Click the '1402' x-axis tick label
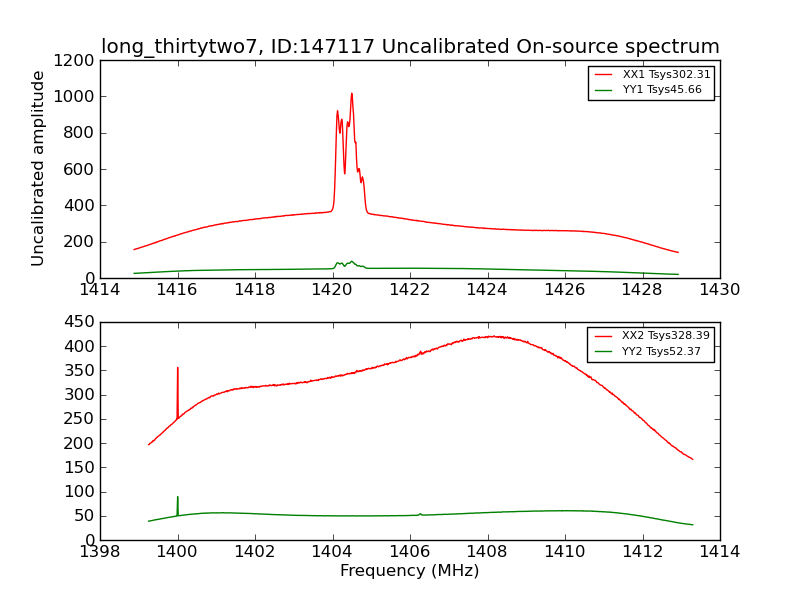The height and width of the screenshot is (600, 800). tap(255, 552)
